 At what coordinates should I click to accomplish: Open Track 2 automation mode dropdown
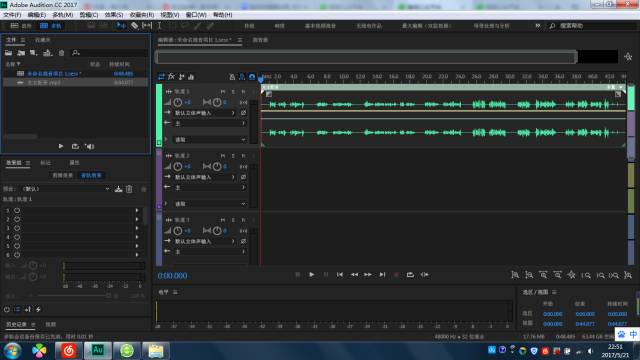(210, 204)
